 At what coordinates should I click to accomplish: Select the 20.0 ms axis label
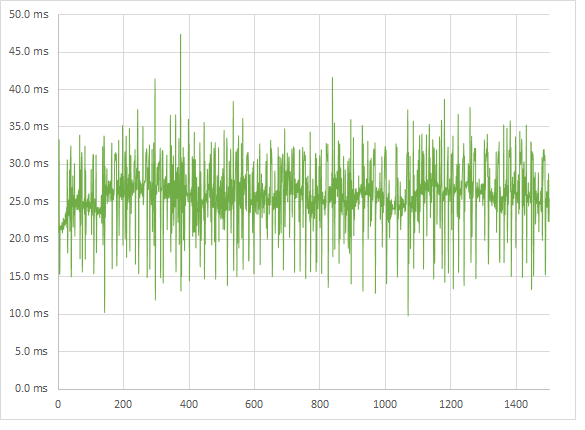(x=29, y=238)
